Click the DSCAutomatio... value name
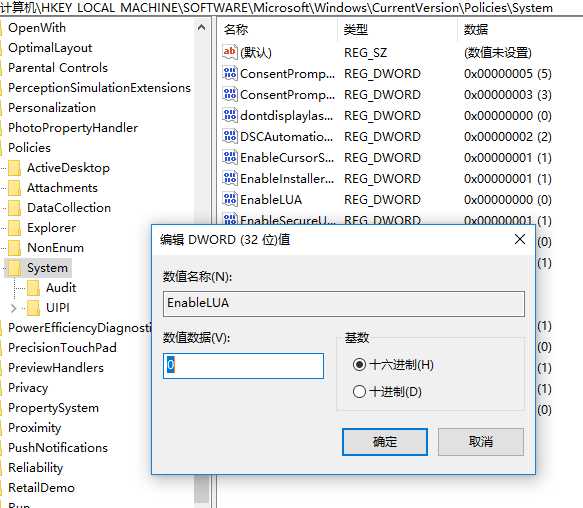Screen dimensions: 583x508 [x=287, y=136]
